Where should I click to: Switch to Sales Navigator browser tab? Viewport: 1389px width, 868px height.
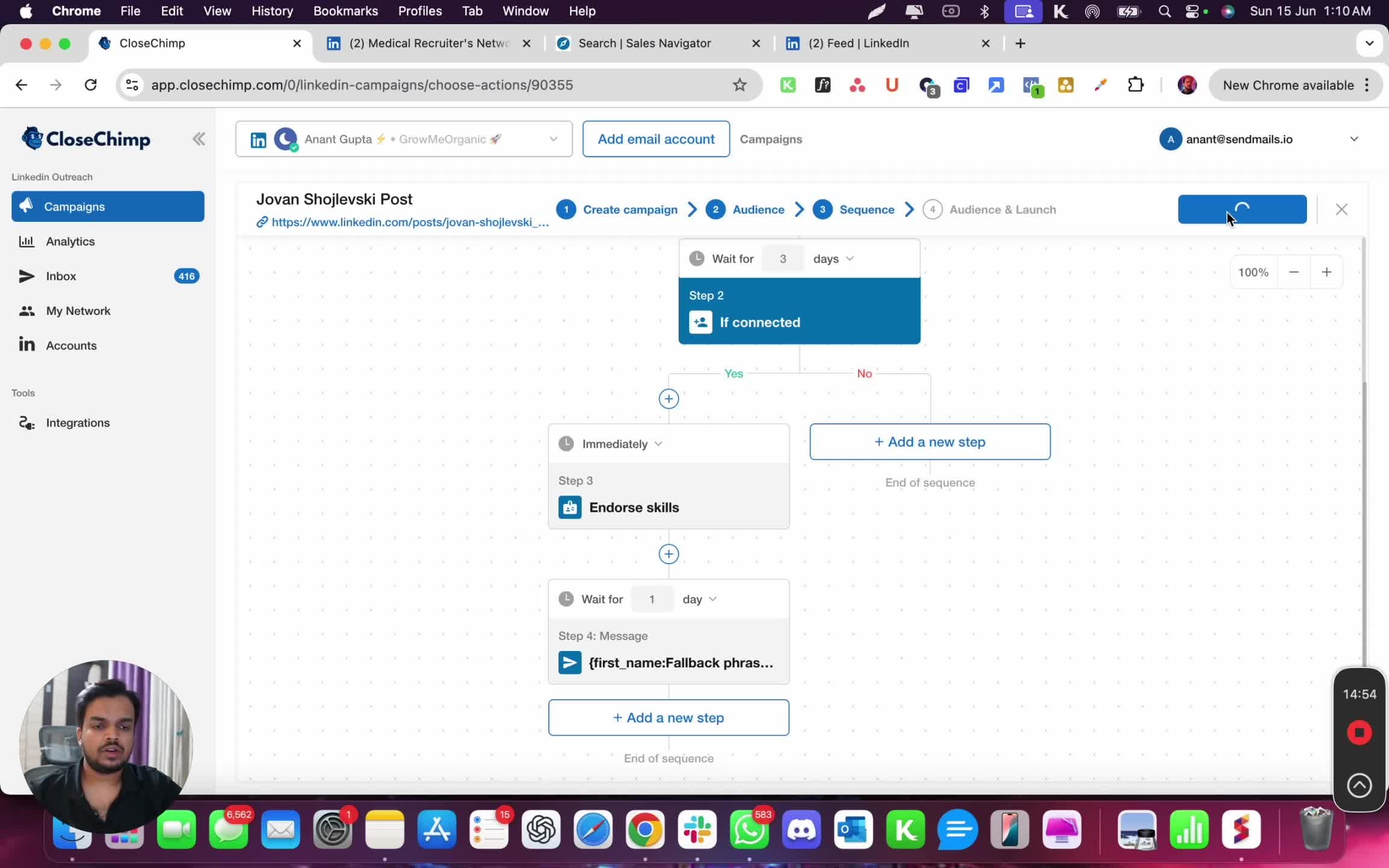coord(644,43)
